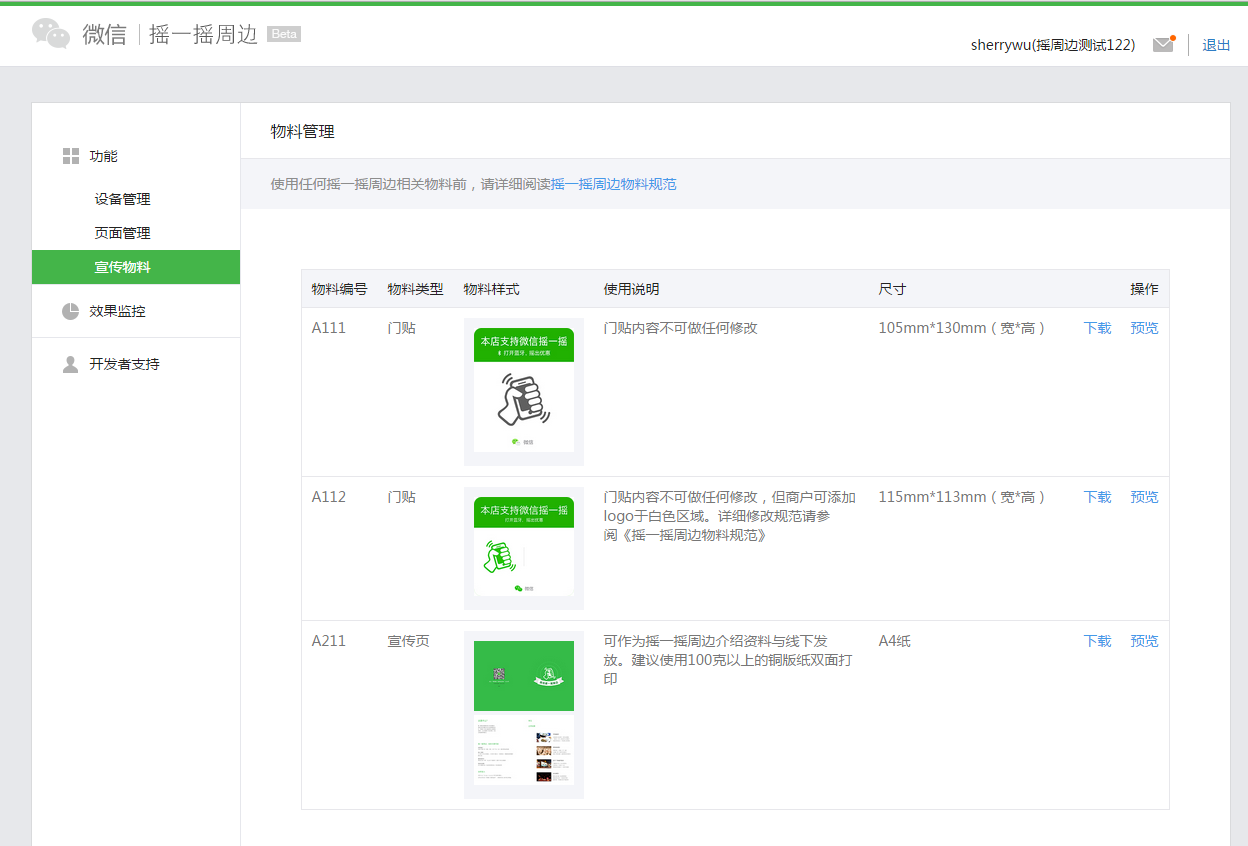Click the 物料样式 column header

pyautogui.click(x=491, y=289)
